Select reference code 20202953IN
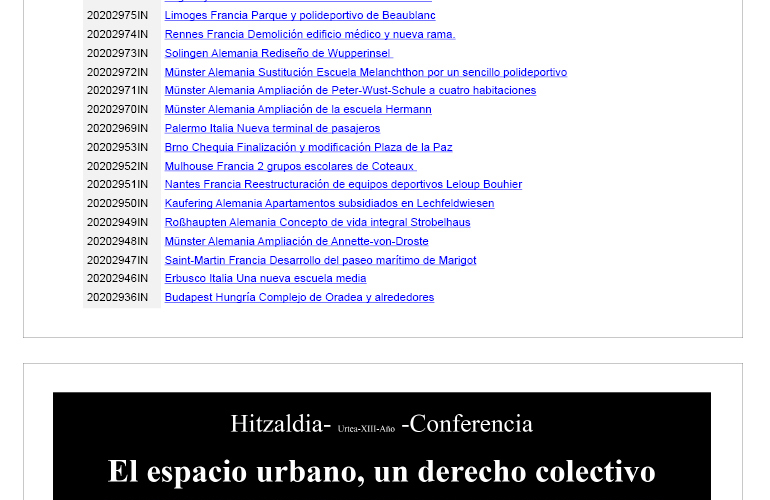770x500 pixels. (x=117, y=147)
